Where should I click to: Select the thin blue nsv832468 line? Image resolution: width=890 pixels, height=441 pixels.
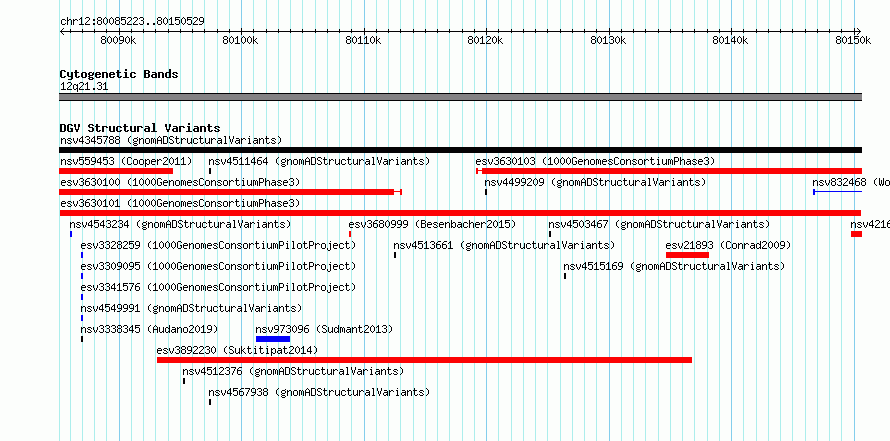click(838, 192)
